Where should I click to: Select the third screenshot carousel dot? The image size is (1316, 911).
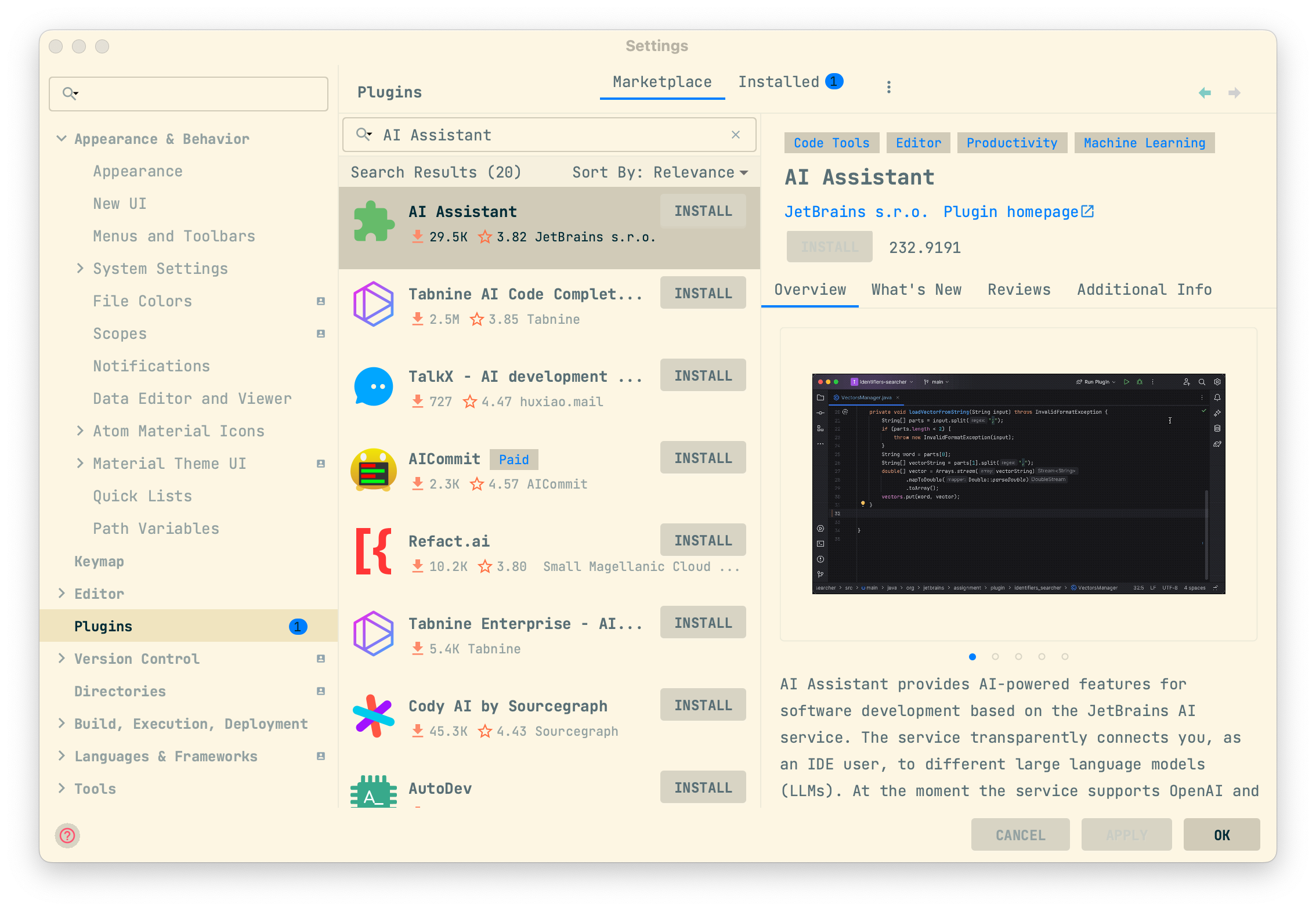coord(1018,657)
